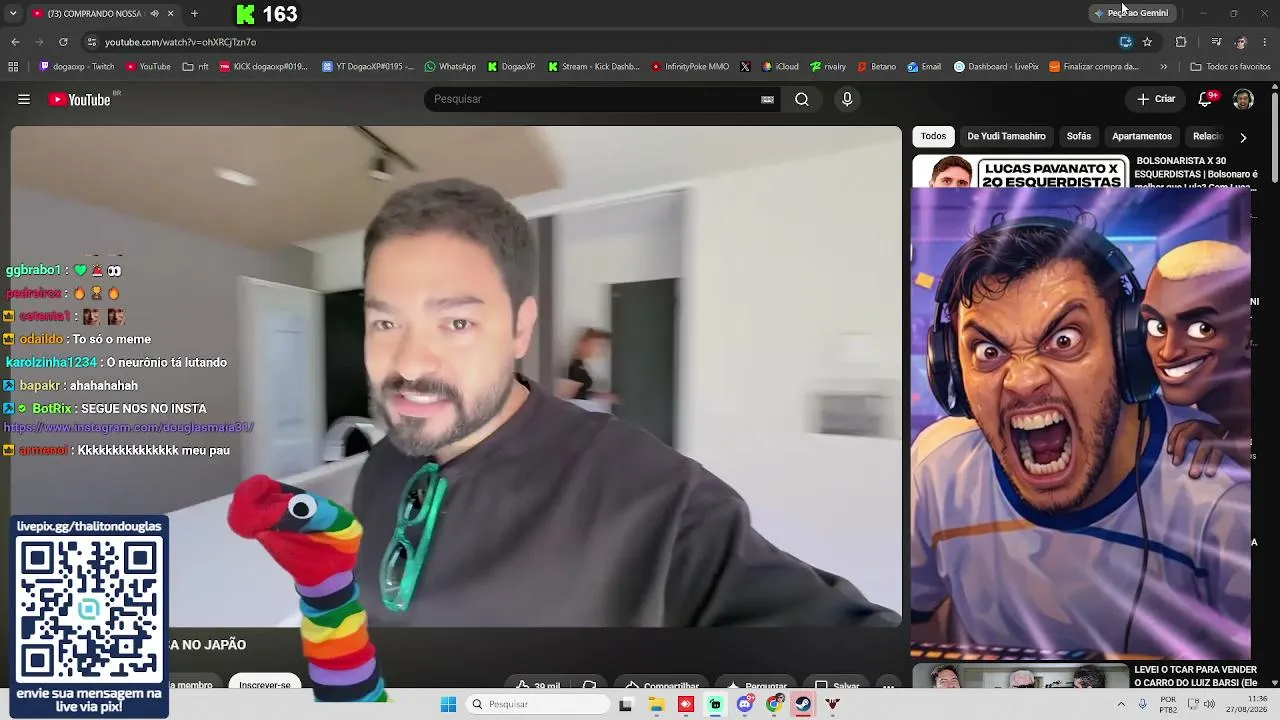Open the Chrome tab search dropdown
Image resolution: width=1280 pixels, height=720 pixels.
click(x=13, y=14)
